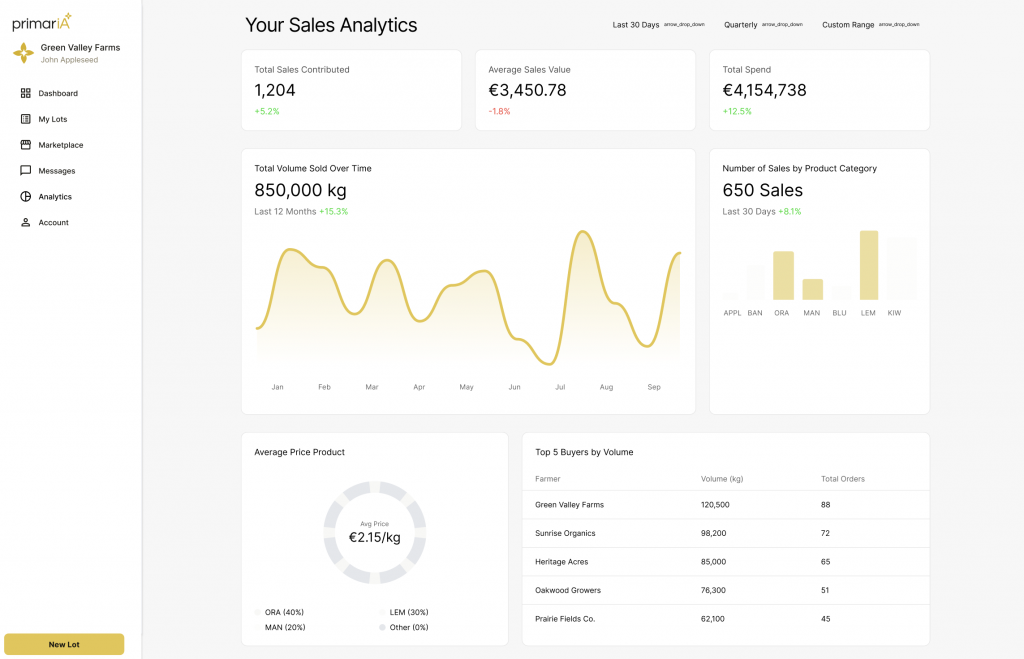The image size is (1024, 659).
Task: Click the Dashboard grid icon in sidebar
Action: (x=26, y=93)
